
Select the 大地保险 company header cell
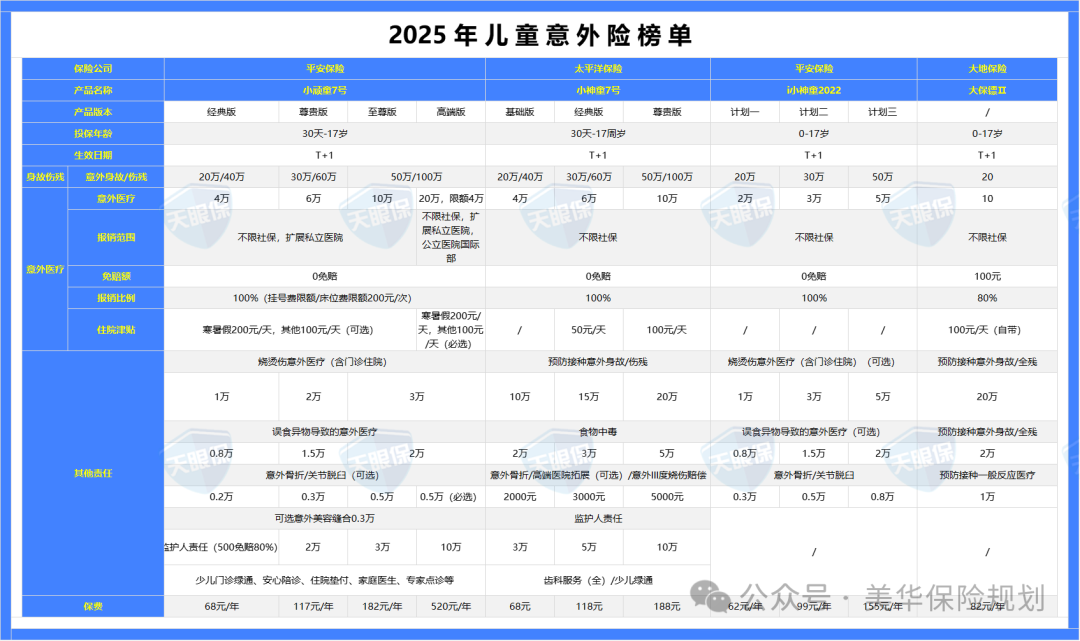pos(987,68)
